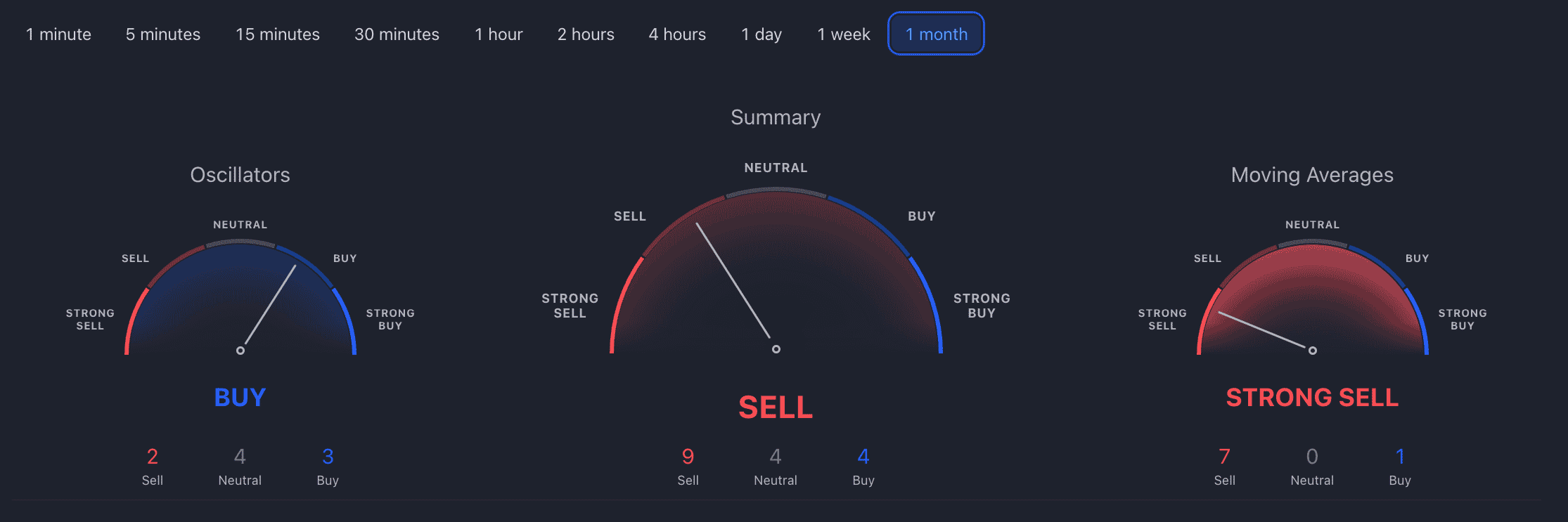This screenshot has width=1568, height=522.
Task: Click the Moving Averages needle pivot
Action: tap(1313, 350)
